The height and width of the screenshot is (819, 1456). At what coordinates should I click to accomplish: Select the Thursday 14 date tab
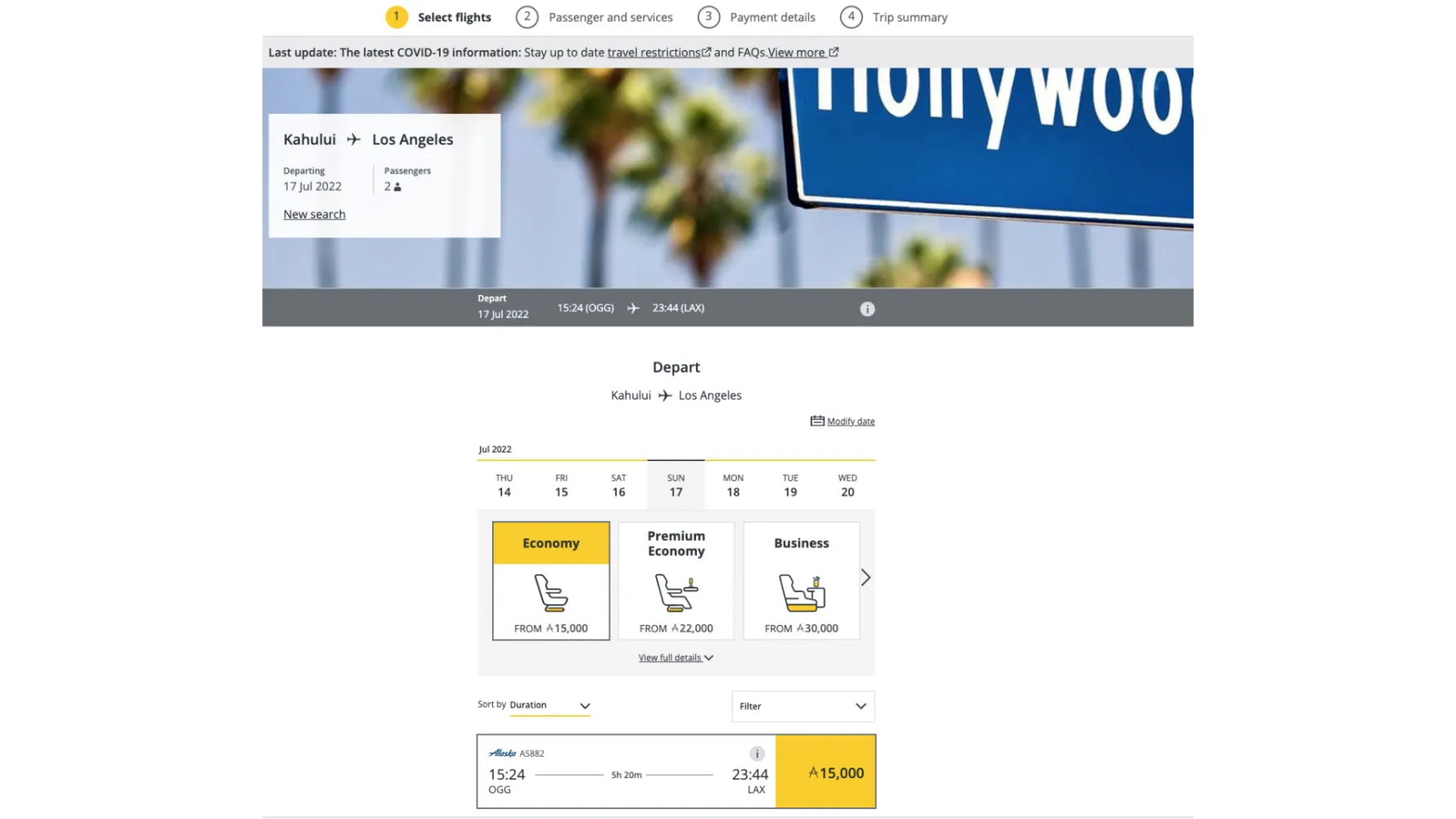(504, 485)
